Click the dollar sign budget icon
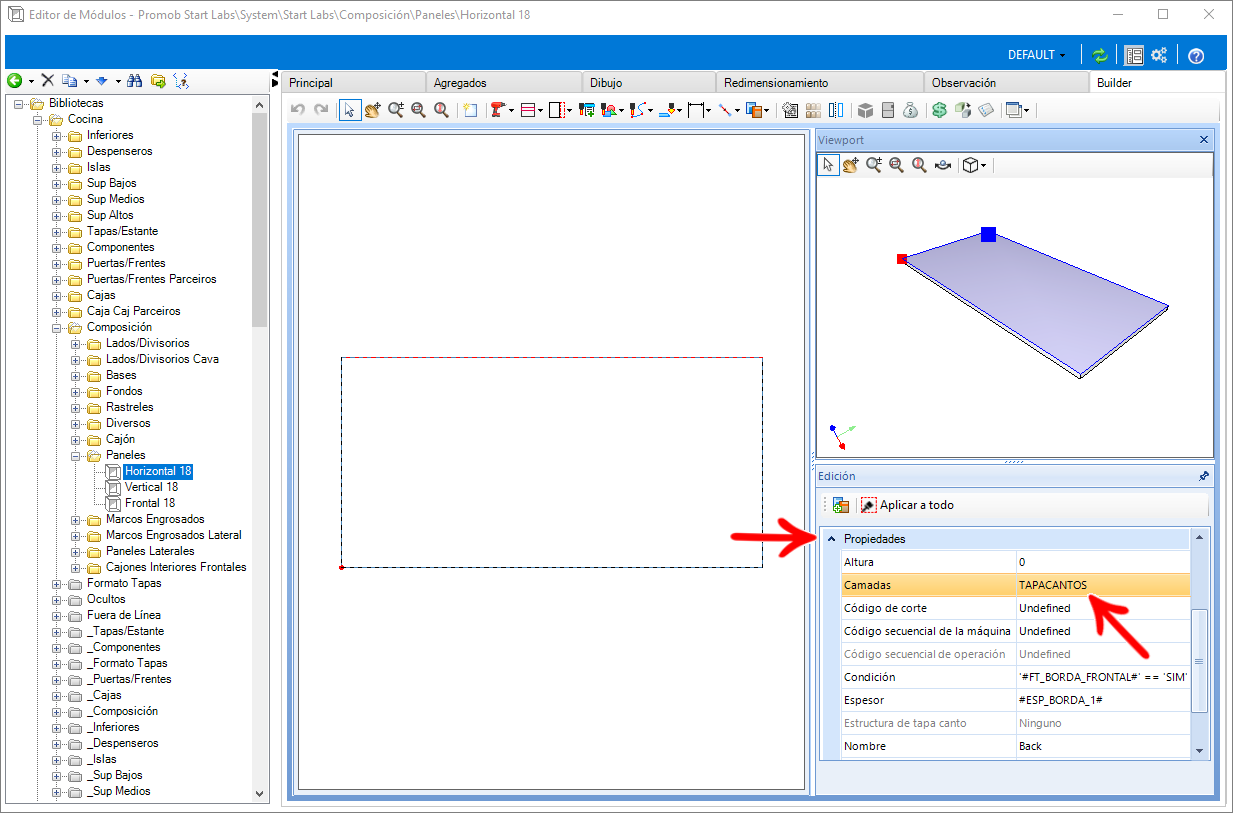Screen dimensions: 1233x813 939,110
